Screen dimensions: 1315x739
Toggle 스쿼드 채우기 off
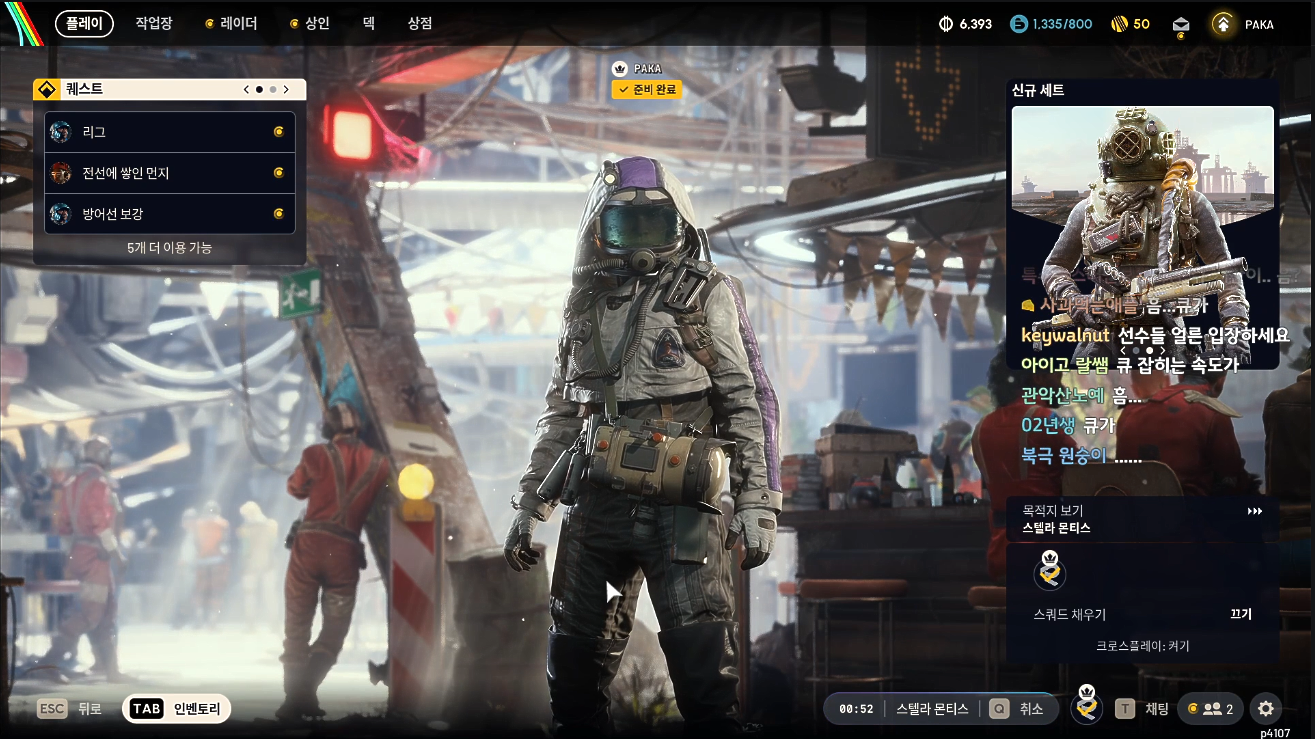1241,614
